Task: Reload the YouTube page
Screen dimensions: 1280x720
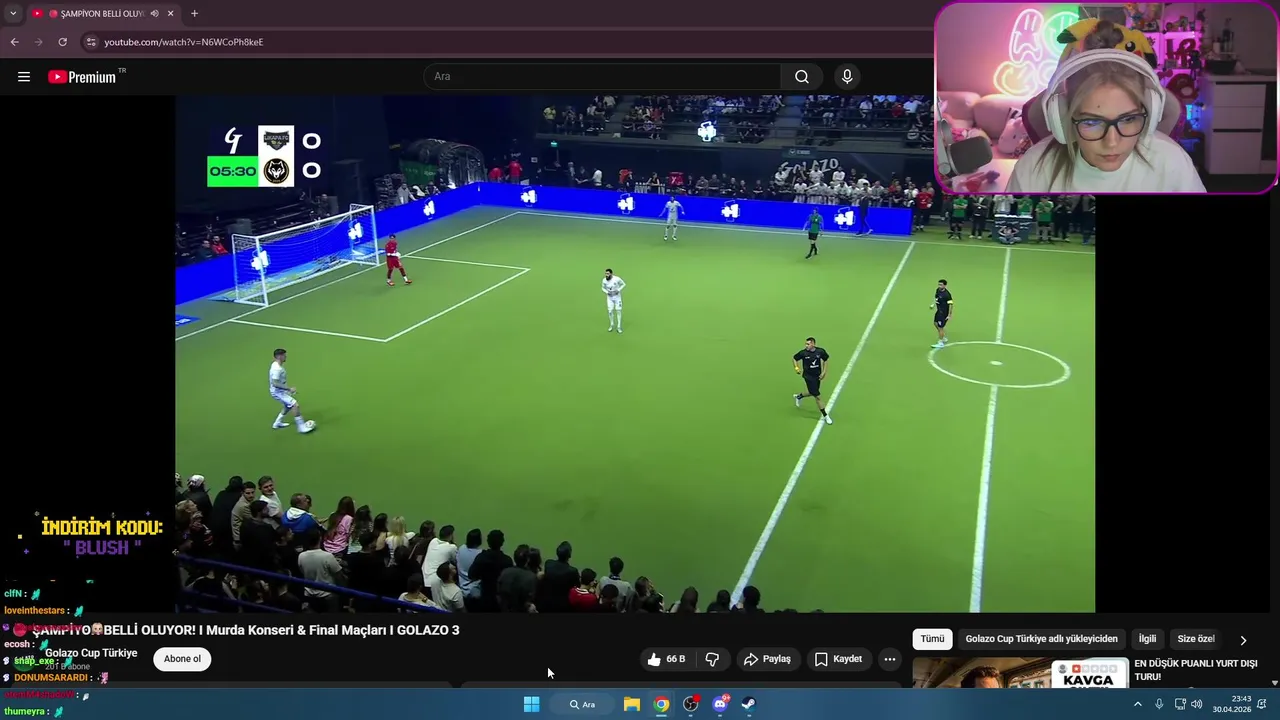Action: click(62, 42)
